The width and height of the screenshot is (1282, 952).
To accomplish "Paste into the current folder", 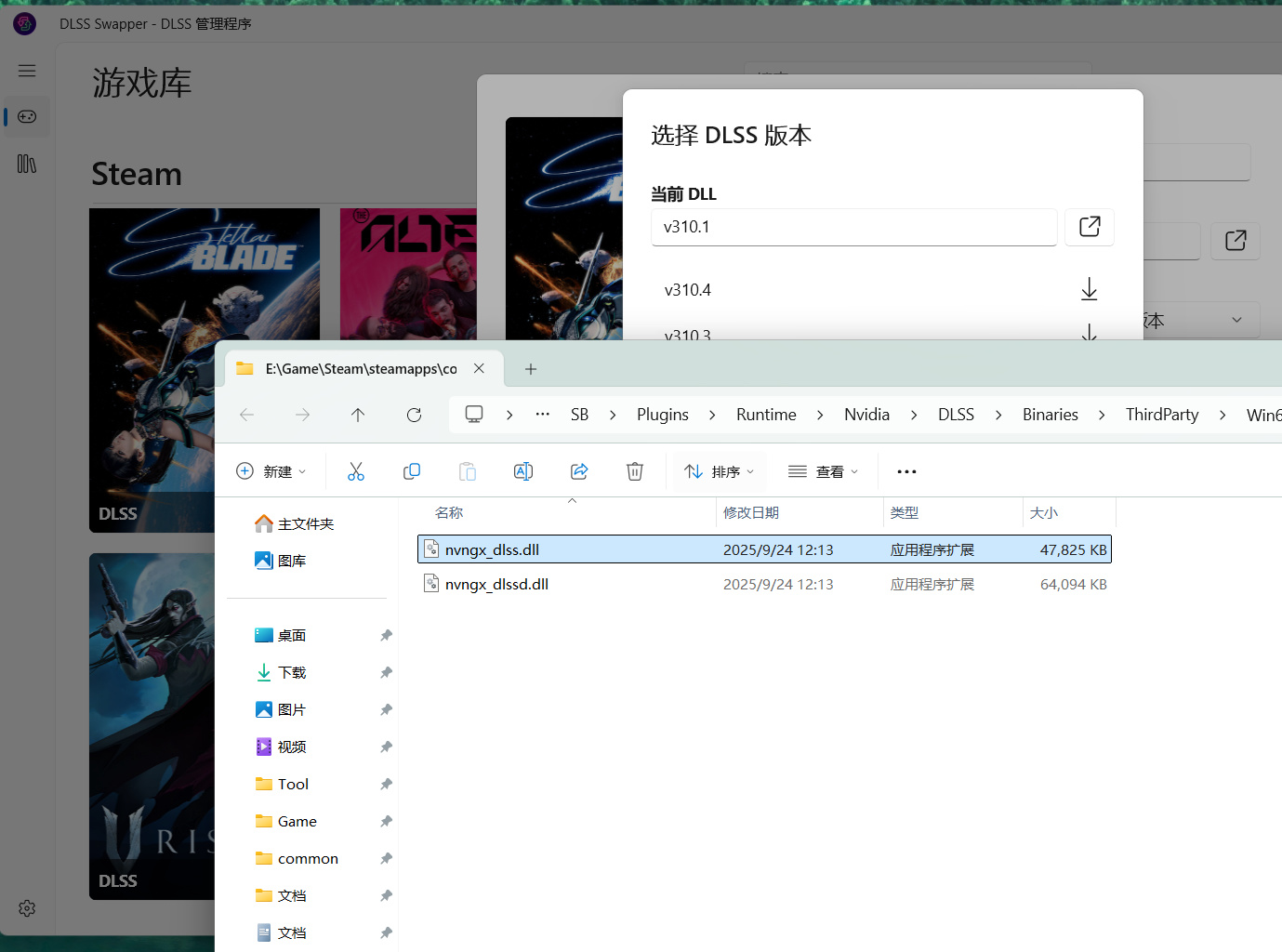I will [468, 471].
